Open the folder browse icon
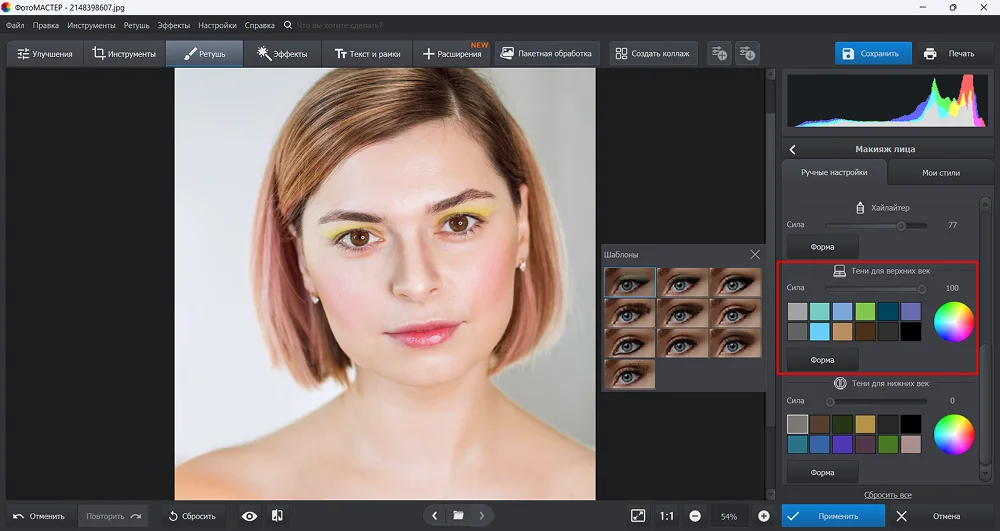The image size is (1000, 531). 458,516
